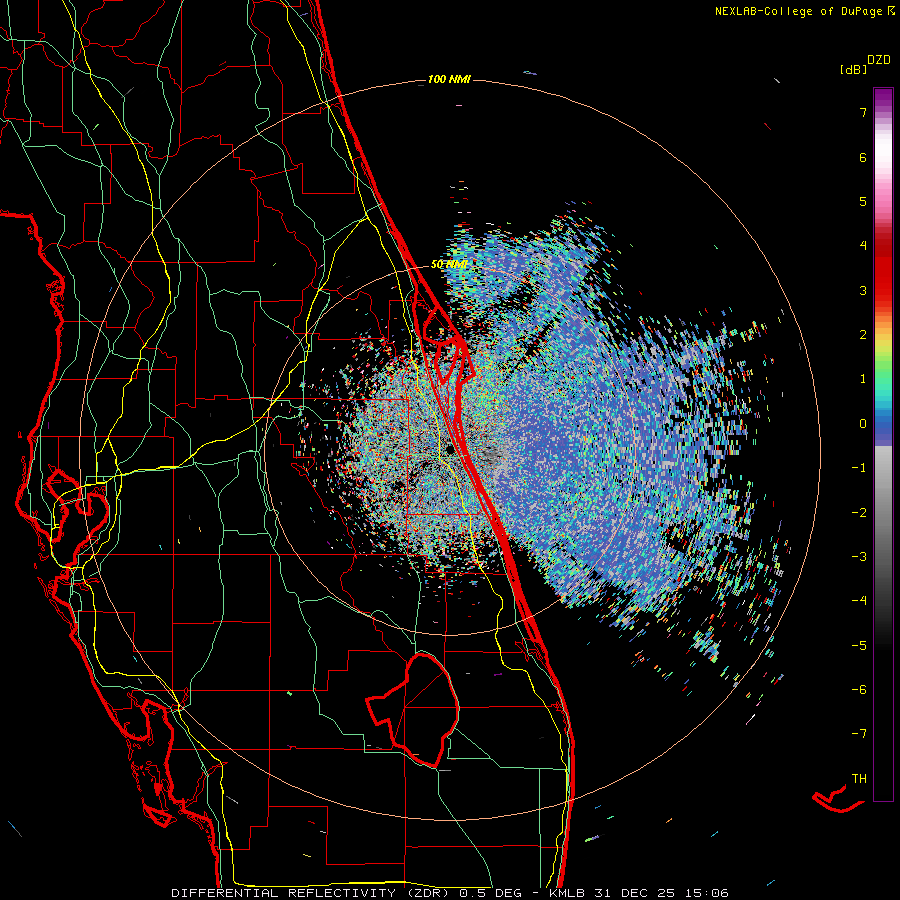Click the color scale value -7

(859, 734)
